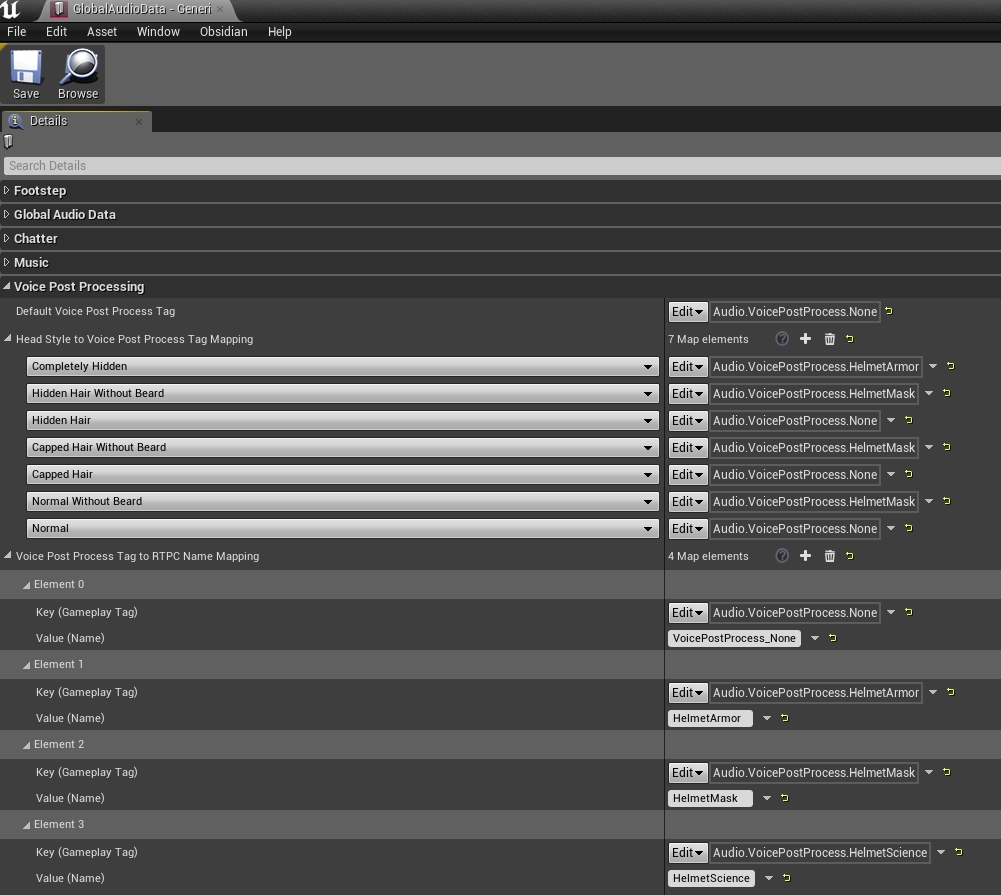
Task: Empty the Head Style mapping with trash icon
Action: click(829, 339)
